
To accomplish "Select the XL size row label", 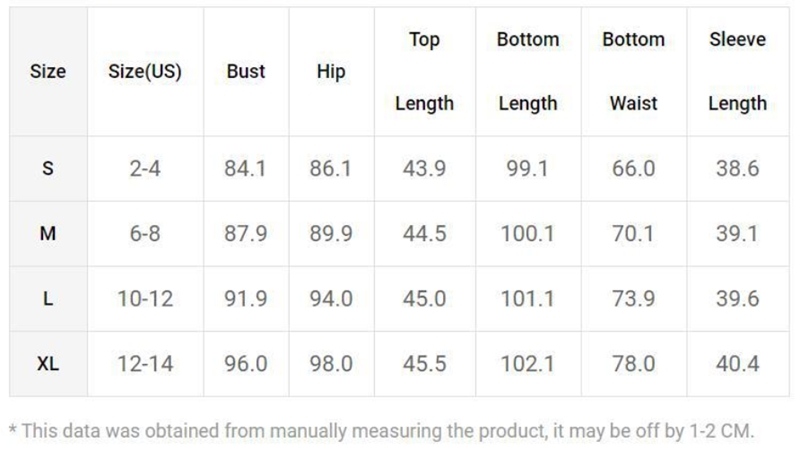I will [x=48, y=364].
